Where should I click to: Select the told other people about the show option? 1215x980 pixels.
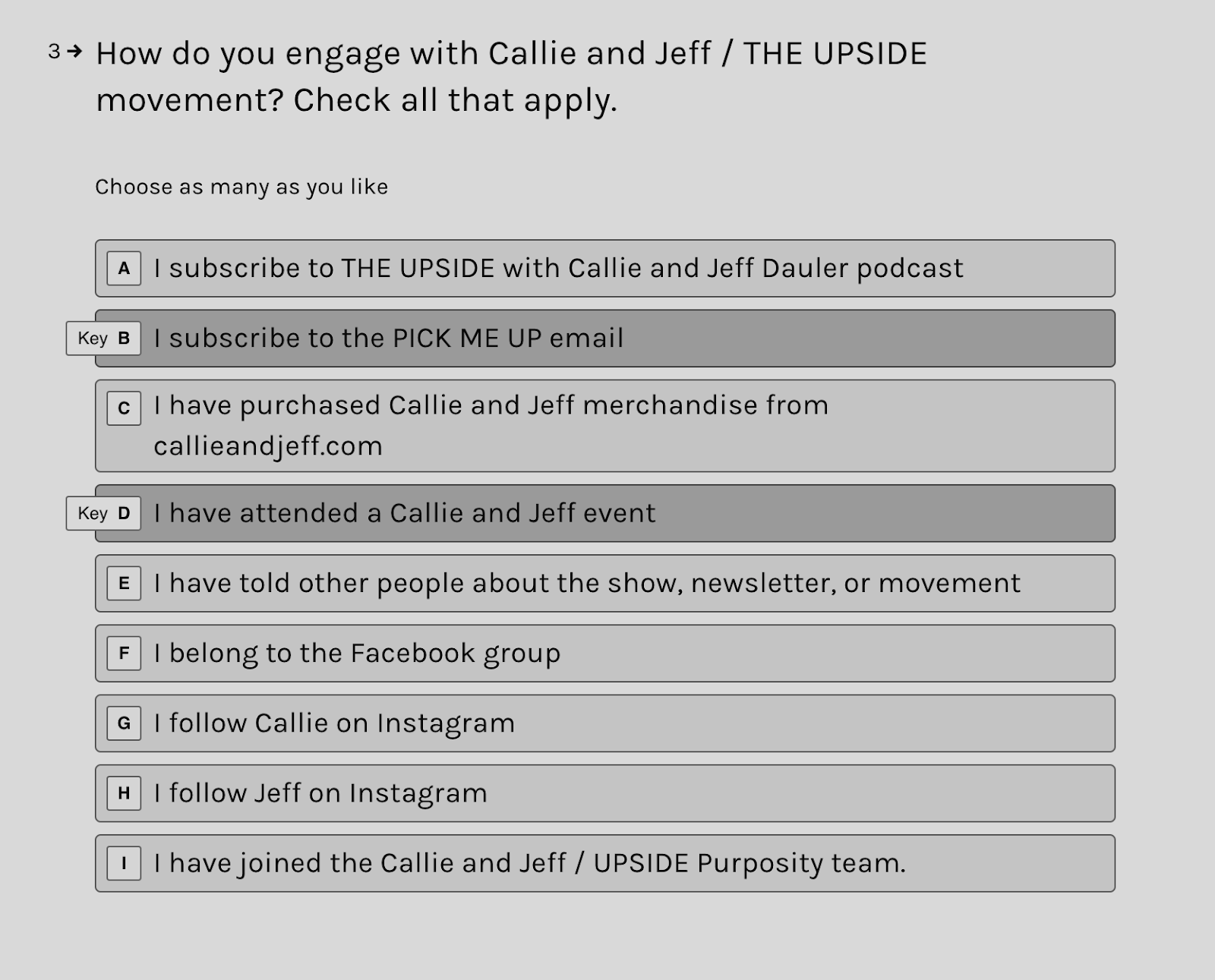coord(604,583)
